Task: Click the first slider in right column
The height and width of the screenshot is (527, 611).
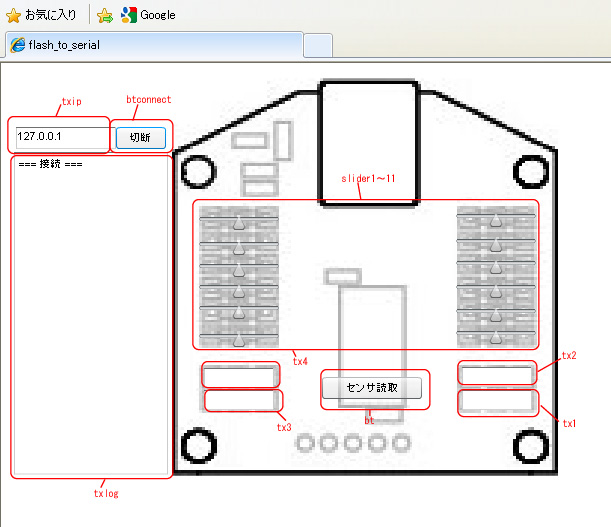Action: point(496,220)
